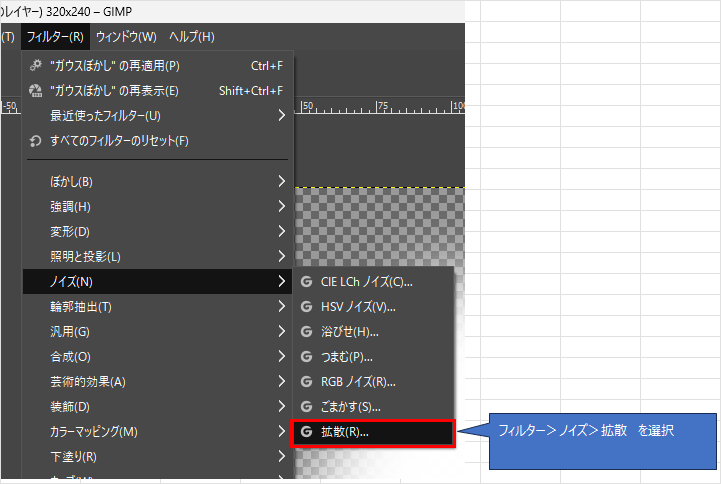The height and width of the screenshot is (484, 721).
Task: Select the RGB ノイズ(R)... filter
Action: pyautogui.click(x=359, y=382)
